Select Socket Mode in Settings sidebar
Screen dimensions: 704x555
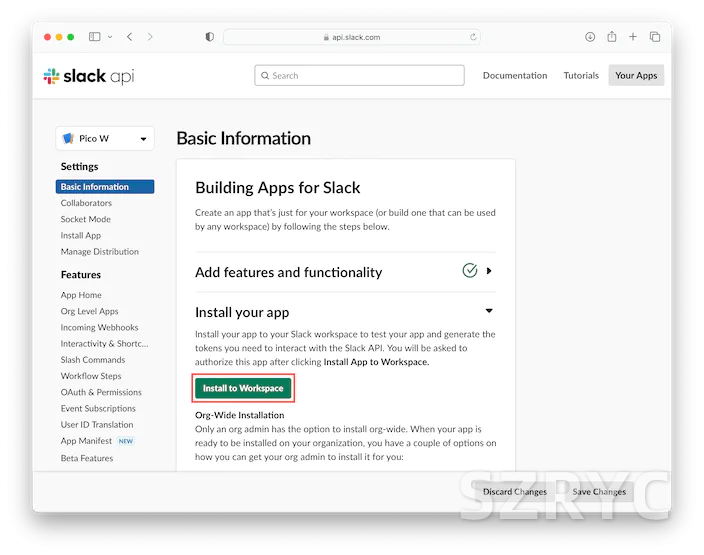tap(86, 219)
